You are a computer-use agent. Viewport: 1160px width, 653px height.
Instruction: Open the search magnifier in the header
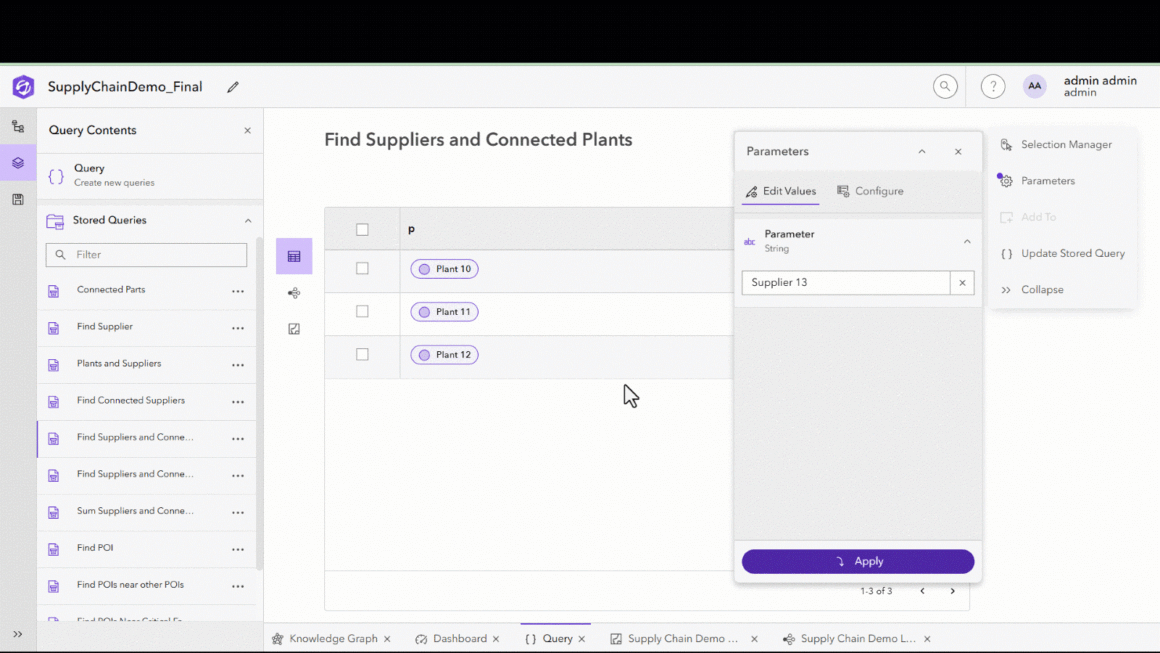tap(945, 87)
